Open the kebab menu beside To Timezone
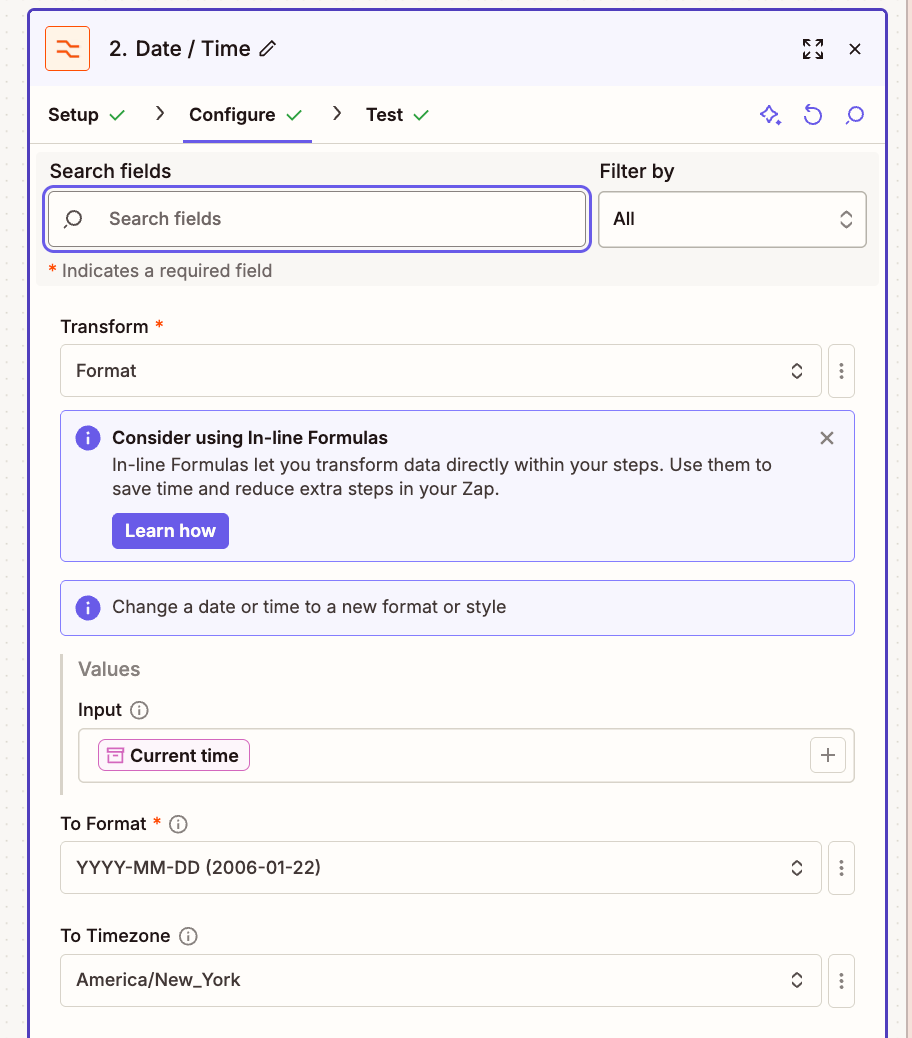Screen dimensions: 912x1038 [x=841, y=980]
